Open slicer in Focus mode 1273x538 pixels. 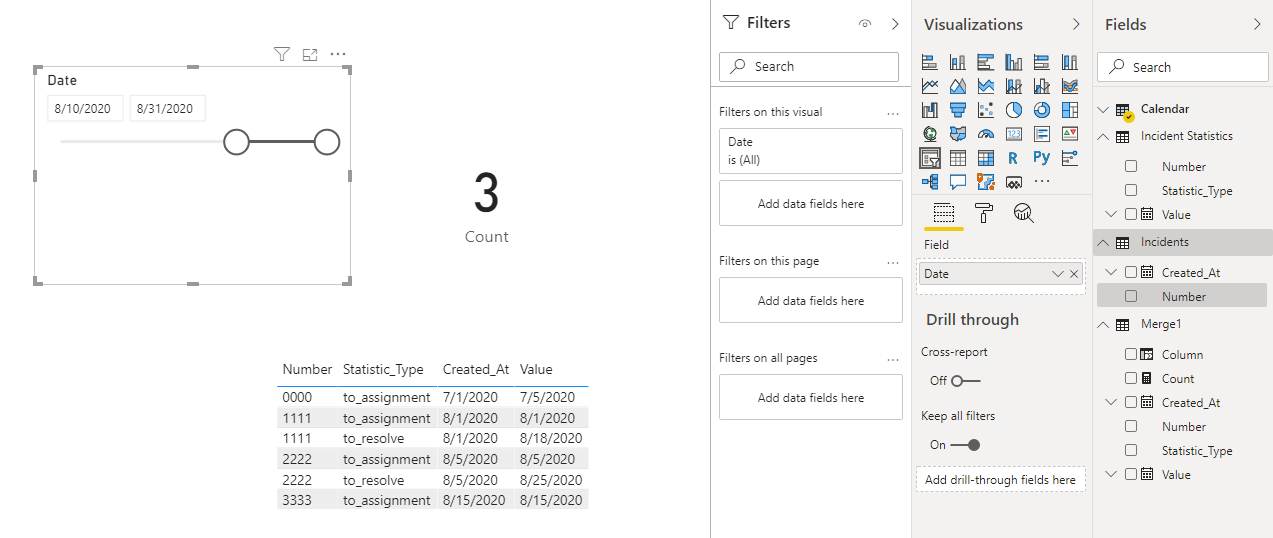pos(310,54)
